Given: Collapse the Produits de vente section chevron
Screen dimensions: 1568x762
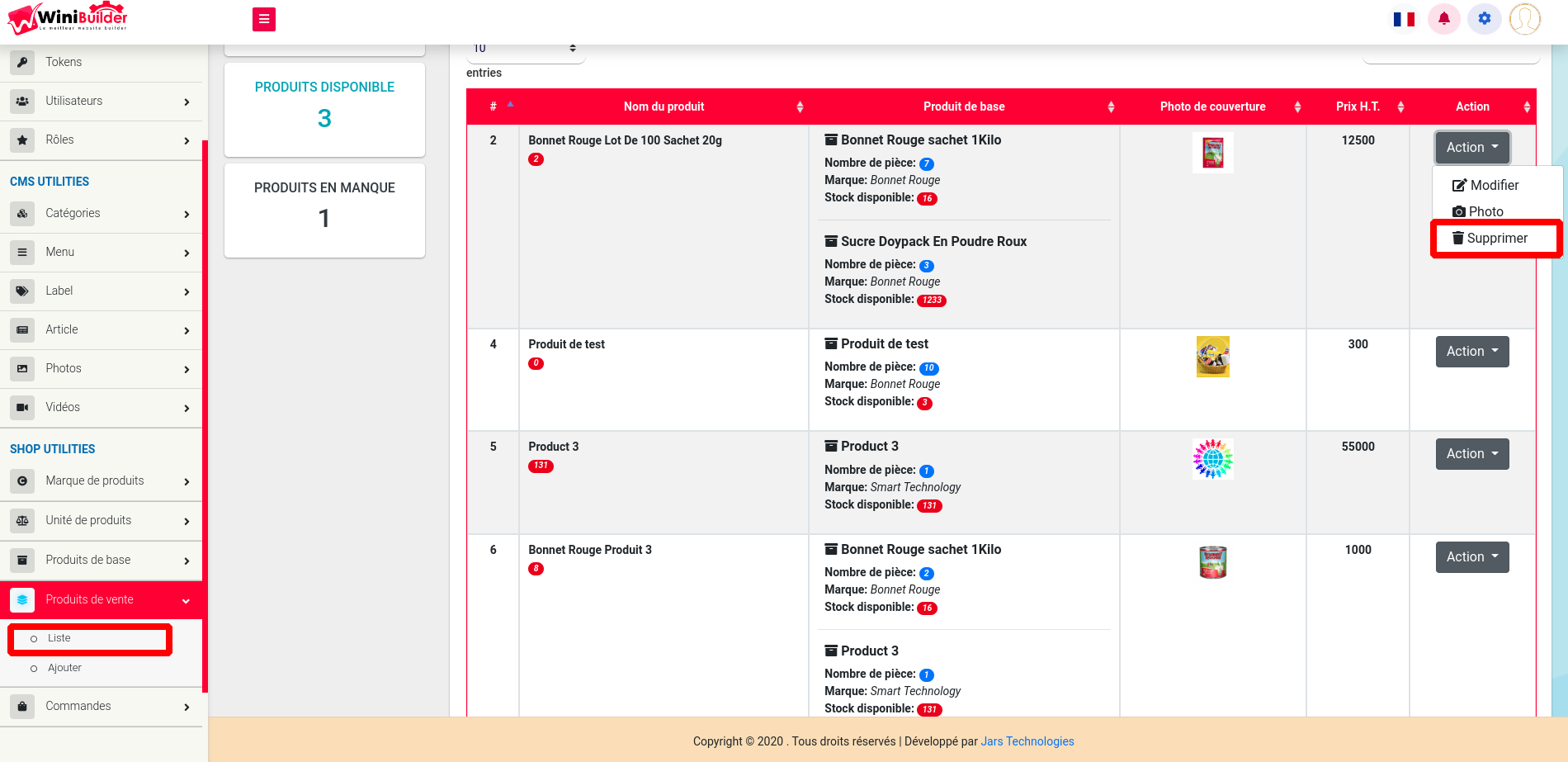Looking at the screenshot, I should pyautogui.click(x=186, y=600).
